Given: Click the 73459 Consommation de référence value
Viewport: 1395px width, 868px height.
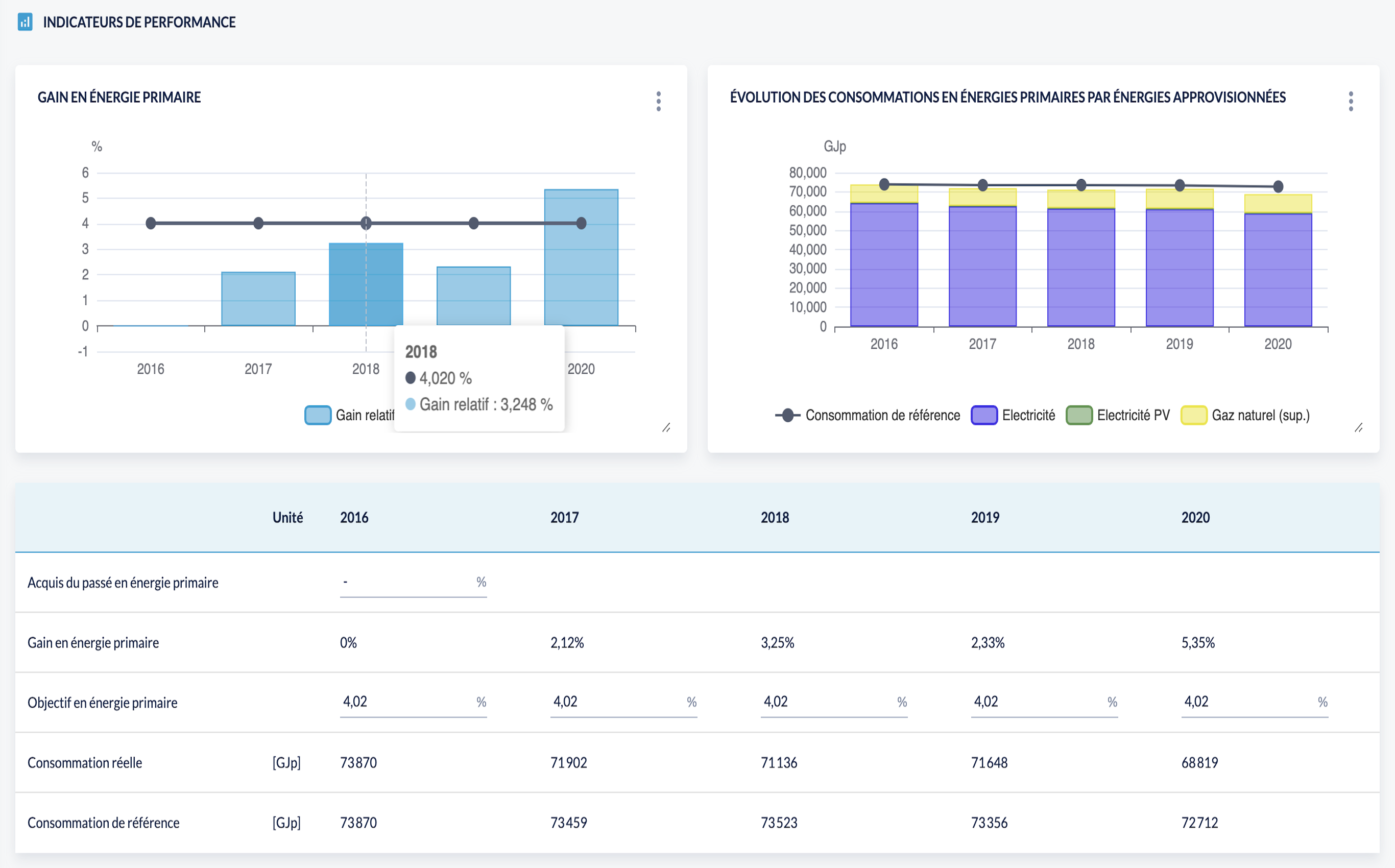Looking at the screenshot, I should (x=569, y=823).
